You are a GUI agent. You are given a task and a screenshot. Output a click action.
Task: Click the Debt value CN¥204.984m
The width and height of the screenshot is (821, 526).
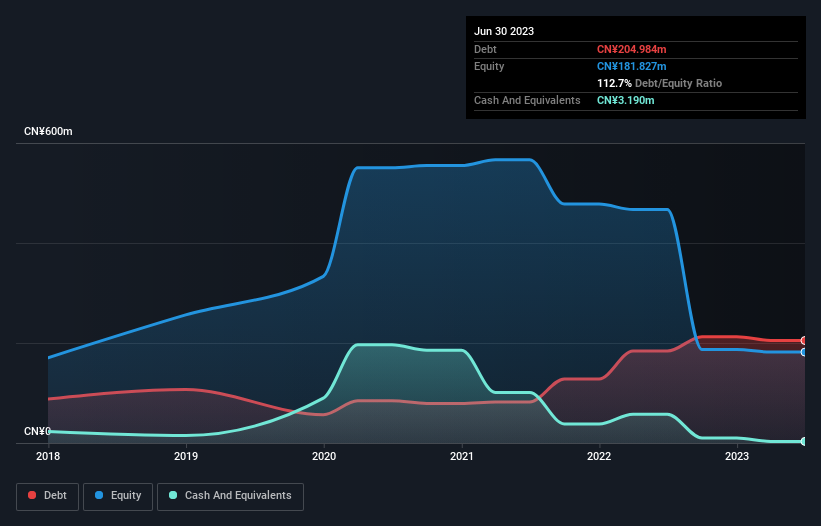pyautogui.click(x=631, y=49)
